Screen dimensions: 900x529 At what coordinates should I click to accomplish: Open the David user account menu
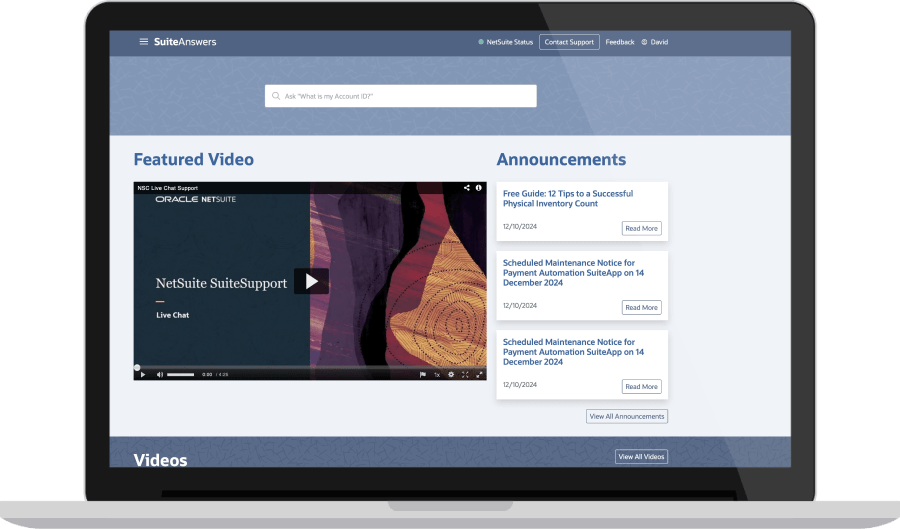655,42
